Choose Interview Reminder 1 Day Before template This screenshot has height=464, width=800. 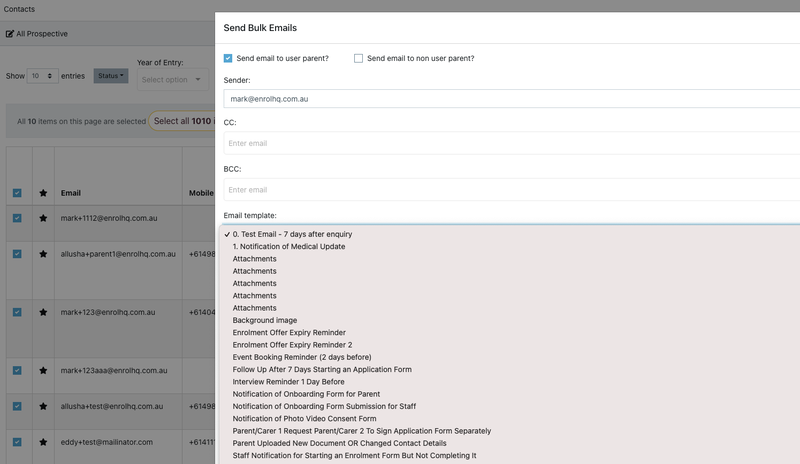coord(288,382)
